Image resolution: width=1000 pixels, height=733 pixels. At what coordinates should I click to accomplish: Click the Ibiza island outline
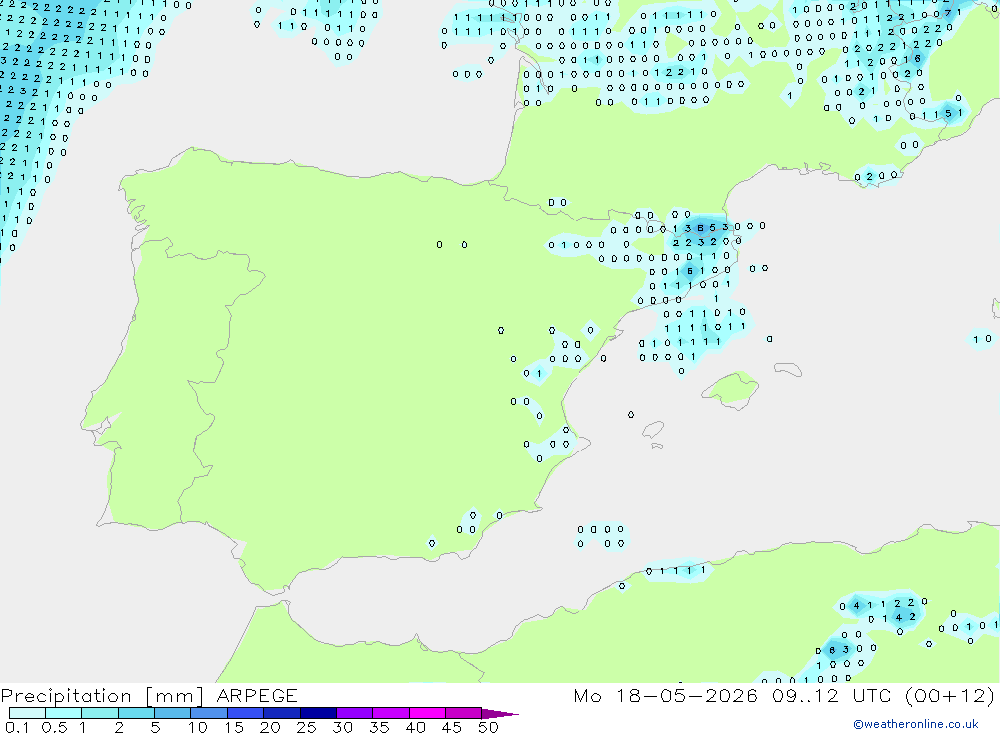(653, 430)
